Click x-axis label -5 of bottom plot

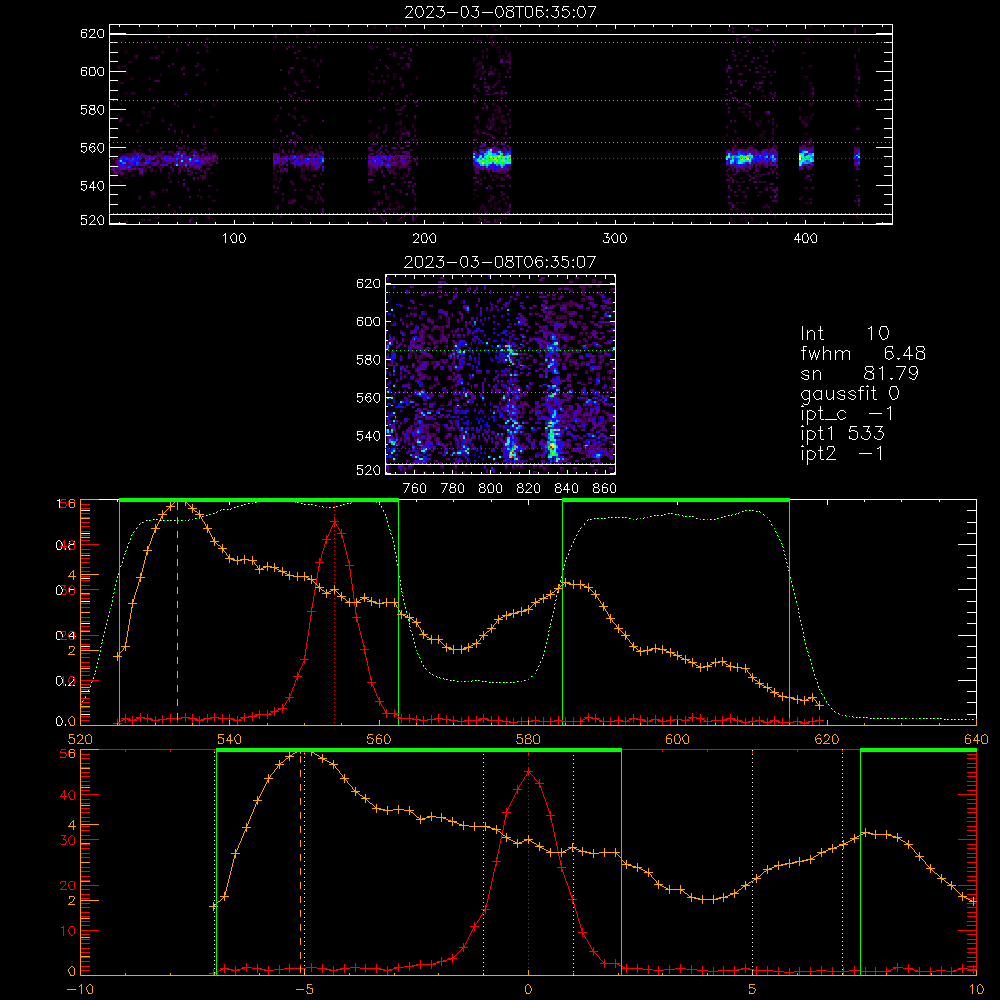point(305,989)
